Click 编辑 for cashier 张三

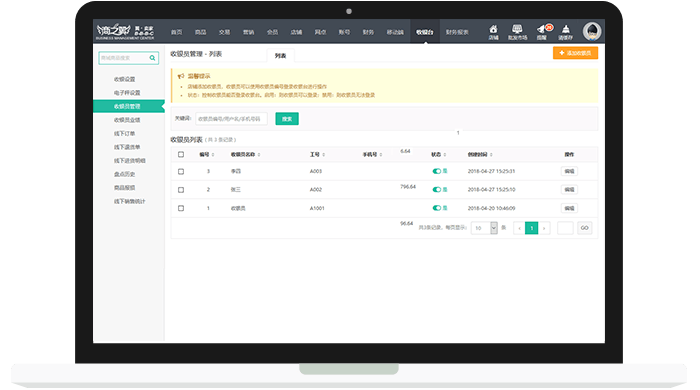(569, 190)
